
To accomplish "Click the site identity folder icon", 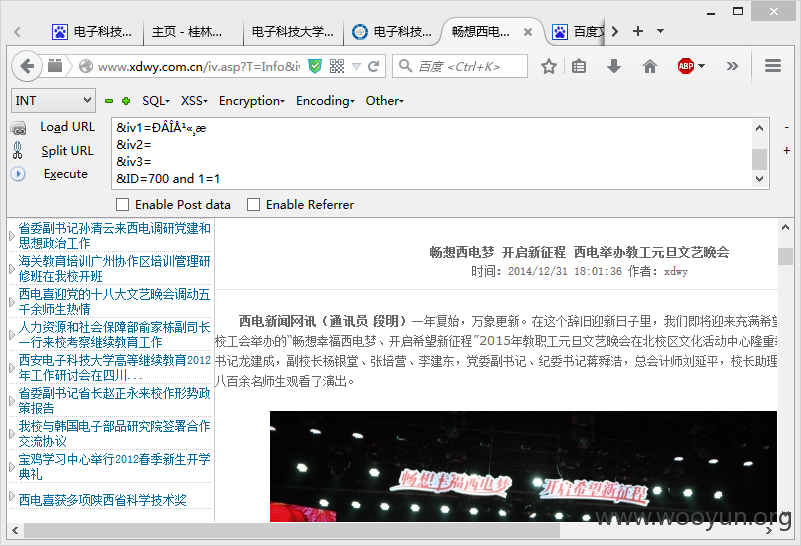I will (55, 66).
